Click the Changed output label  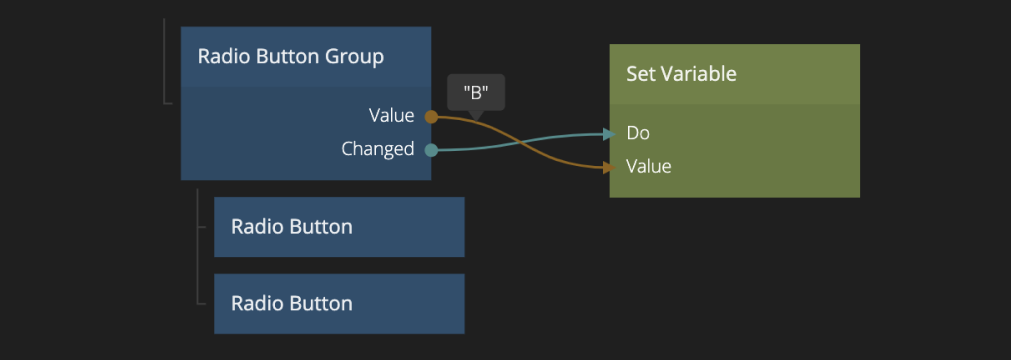pyautogui.click(x=378, y=149)
